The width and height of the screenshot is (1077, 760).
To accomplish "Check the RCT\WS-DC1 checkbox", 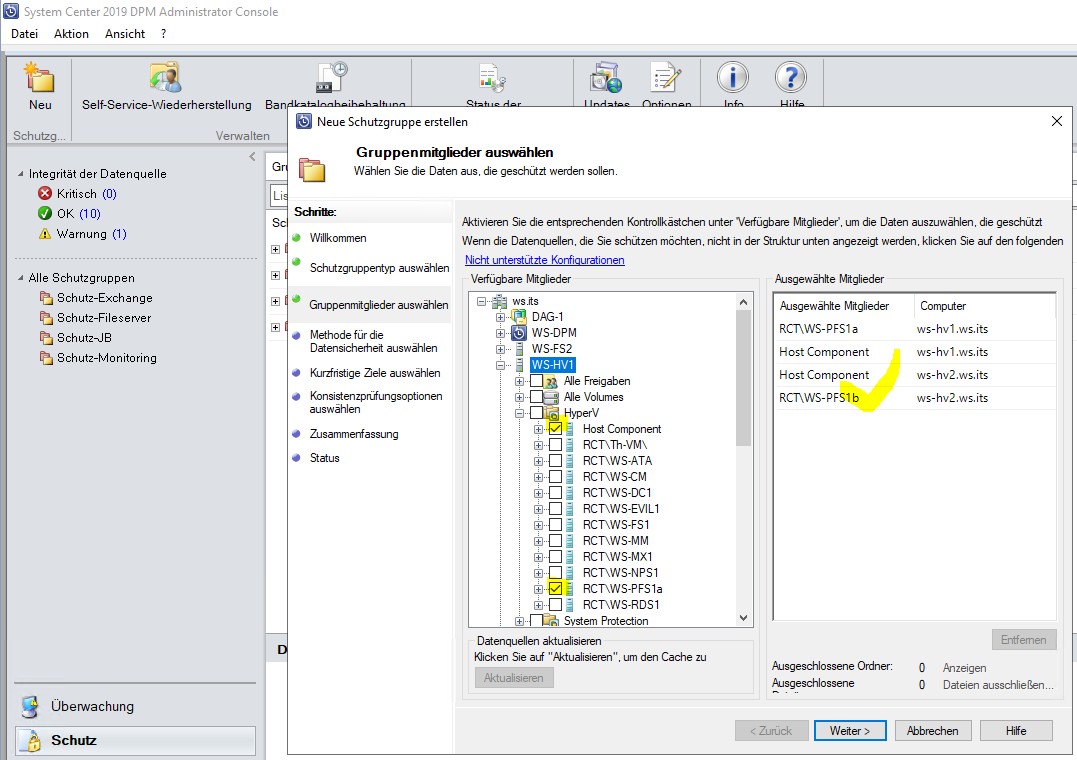I will click(556, 492).
